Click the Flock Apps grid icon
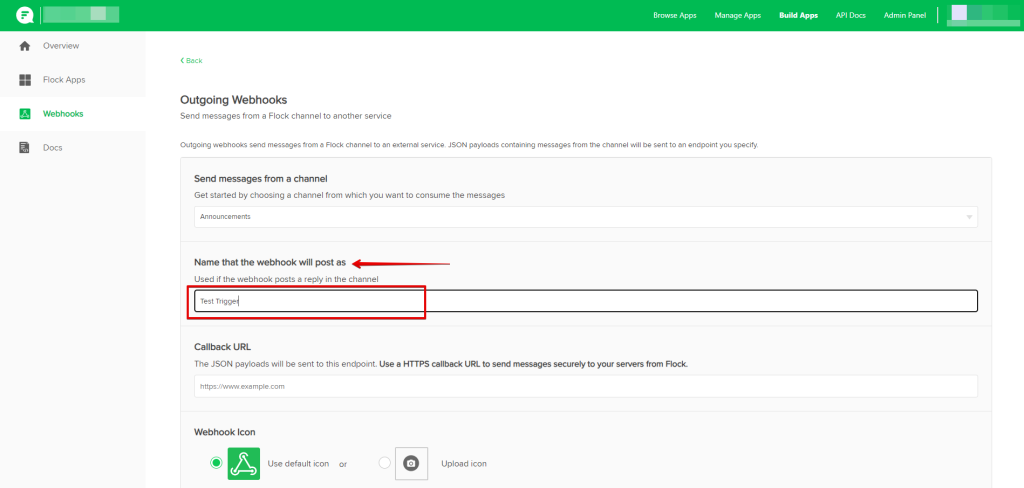This screenshot has height=488, width=1024. (x=25, y=80)
